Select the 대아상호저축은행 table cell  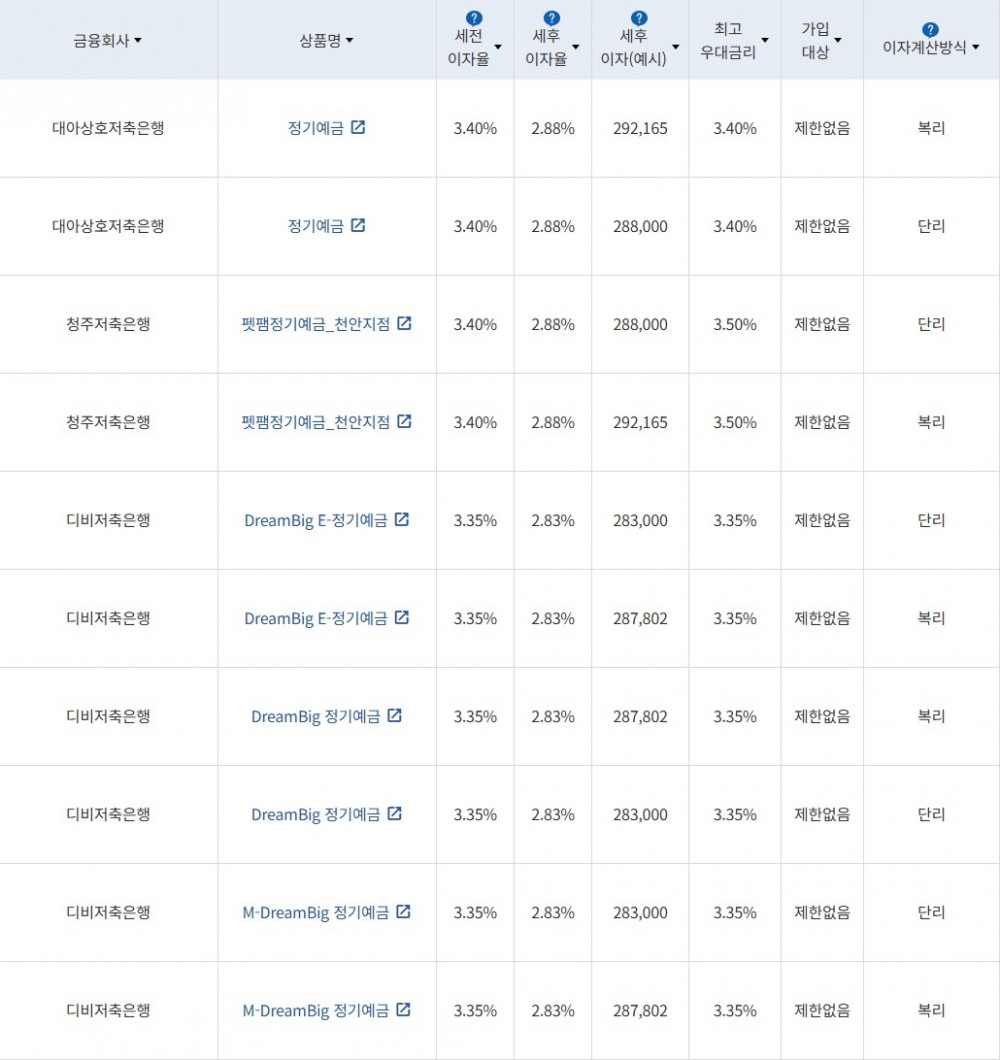pos(107,128)
